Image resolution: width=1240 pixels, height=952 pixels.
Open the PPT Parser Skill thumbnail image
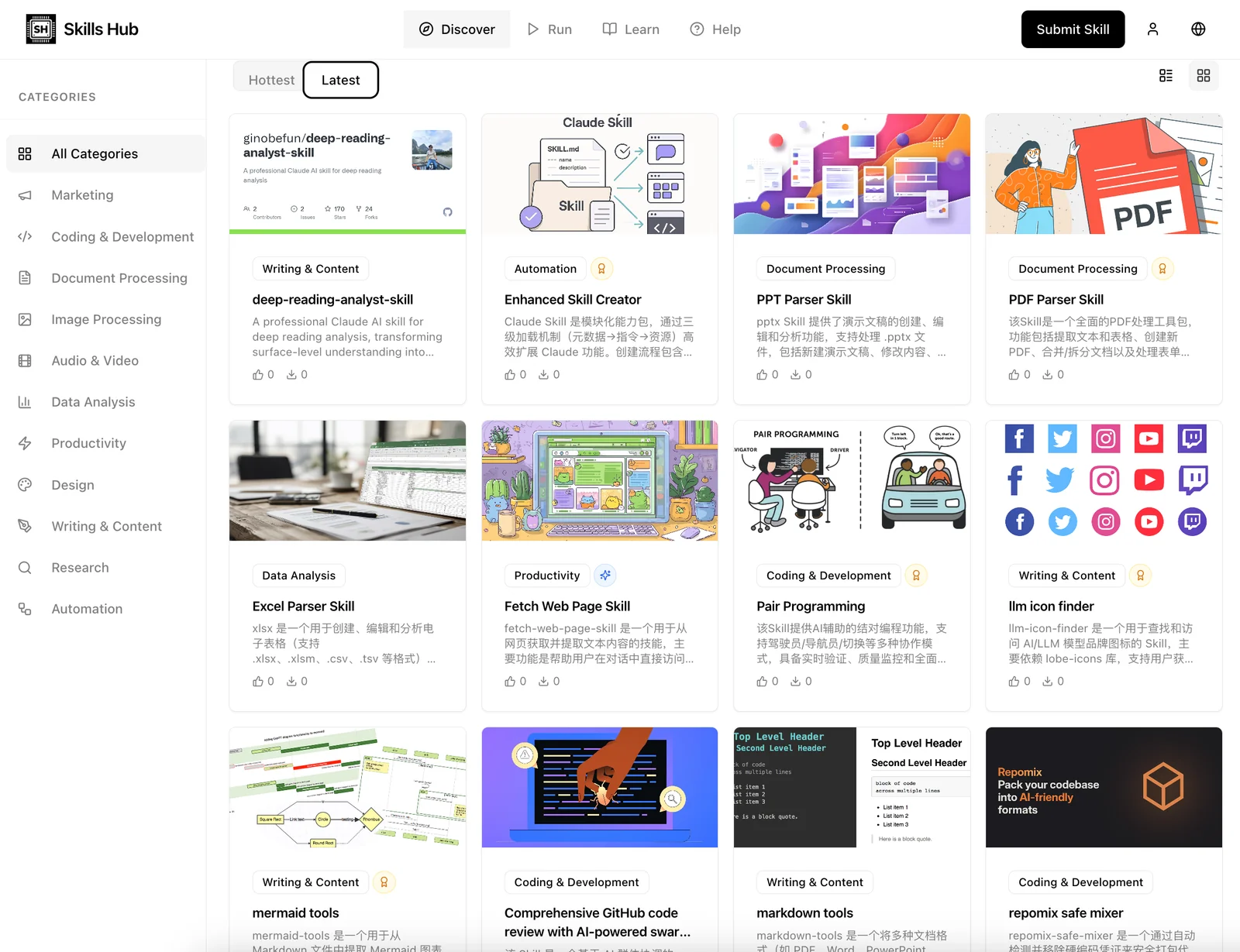(852, 174)
